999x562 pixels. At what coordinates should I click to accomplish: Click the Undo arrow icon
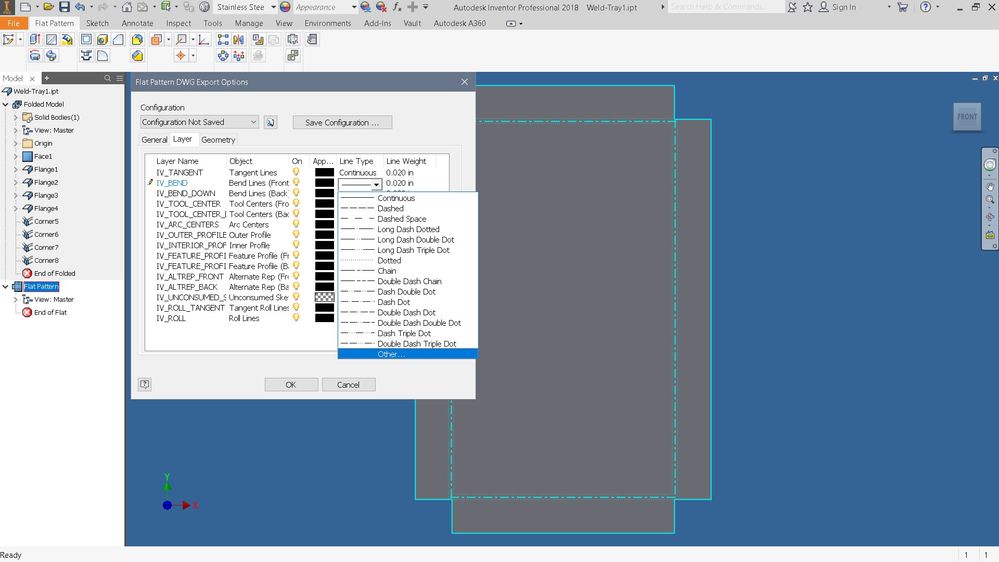click(x=80, y=7)
